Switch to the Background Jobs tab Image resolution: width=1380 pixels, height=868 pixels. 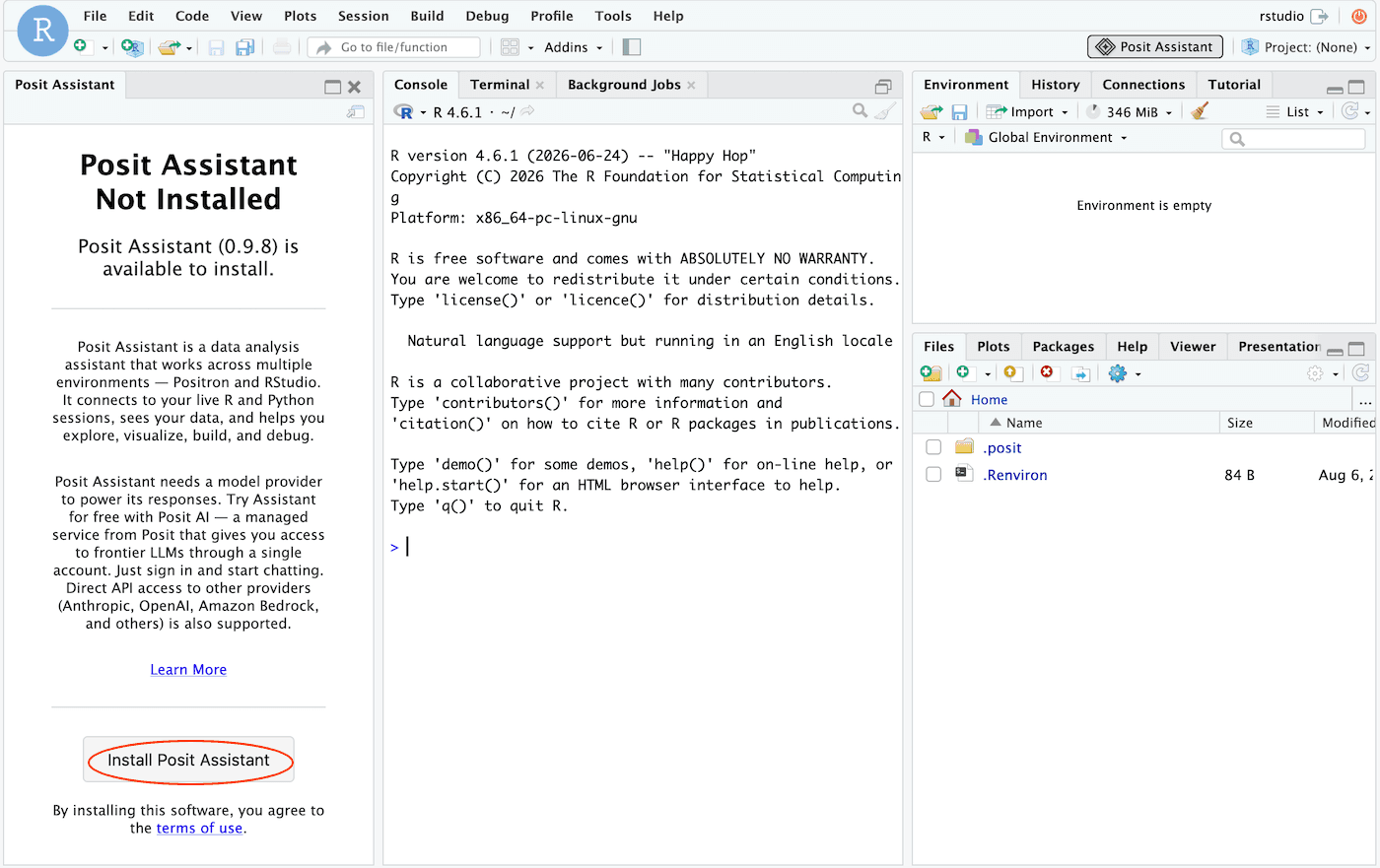(x=624, y=85)
